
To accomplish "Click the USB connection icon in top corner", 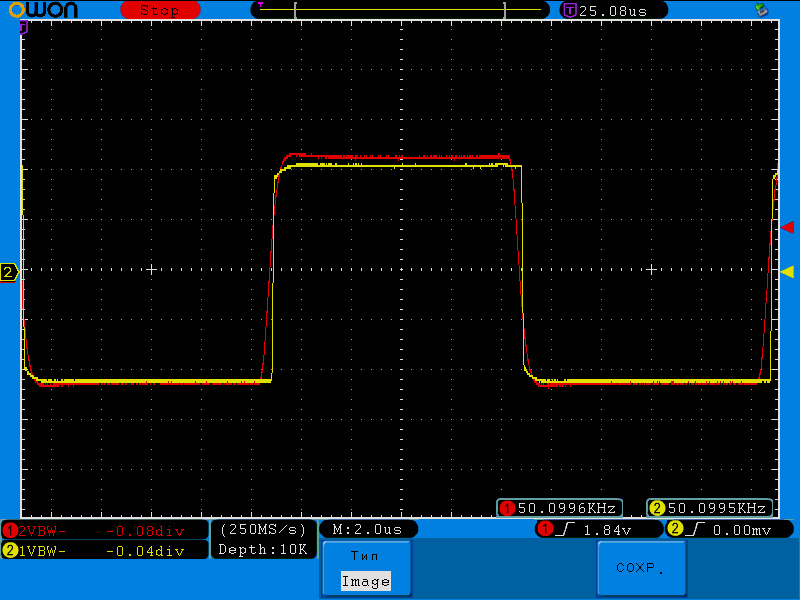I will (761, 9).
